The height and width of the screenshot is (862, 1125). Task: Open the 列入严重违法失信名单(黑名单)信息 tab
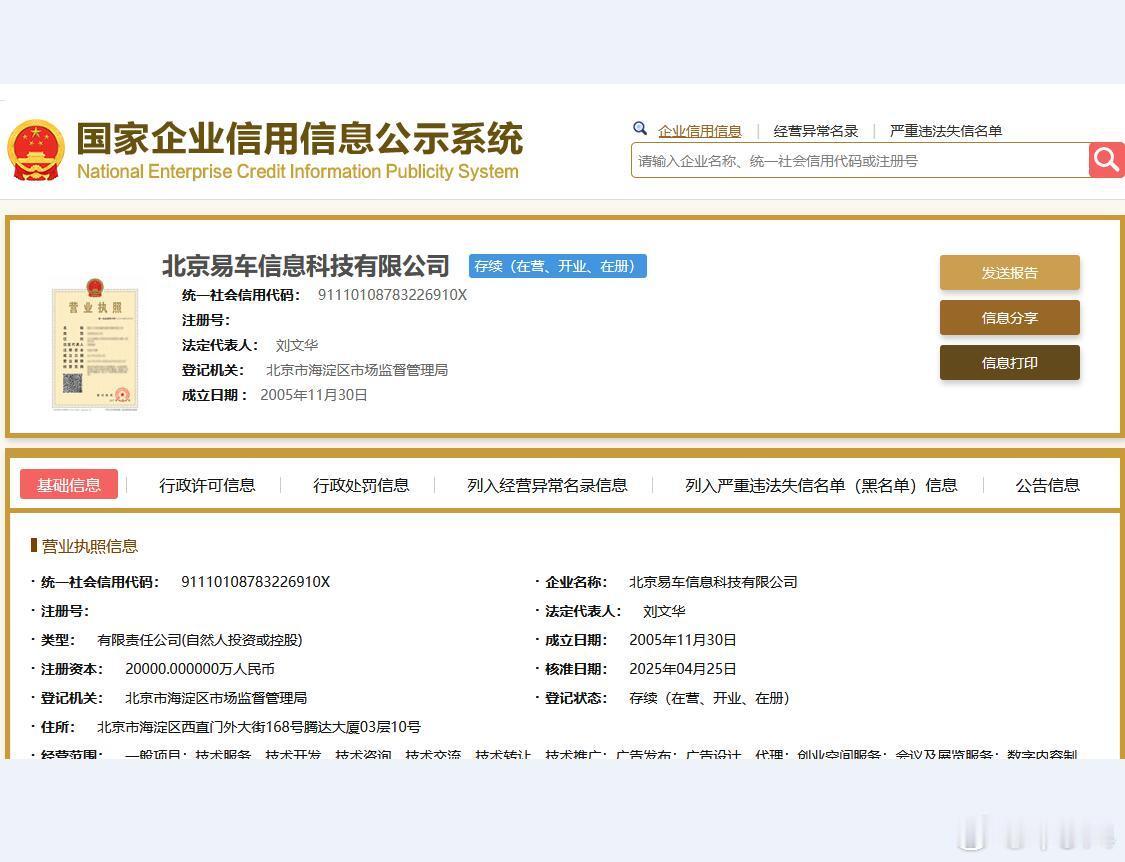click(x=822, y=486)
